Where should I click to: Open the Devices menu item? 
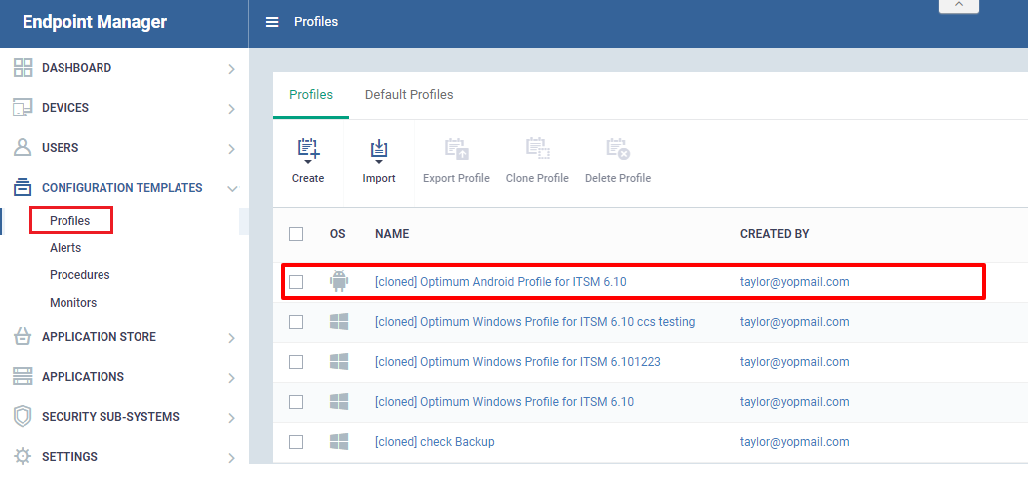(66, 107)
